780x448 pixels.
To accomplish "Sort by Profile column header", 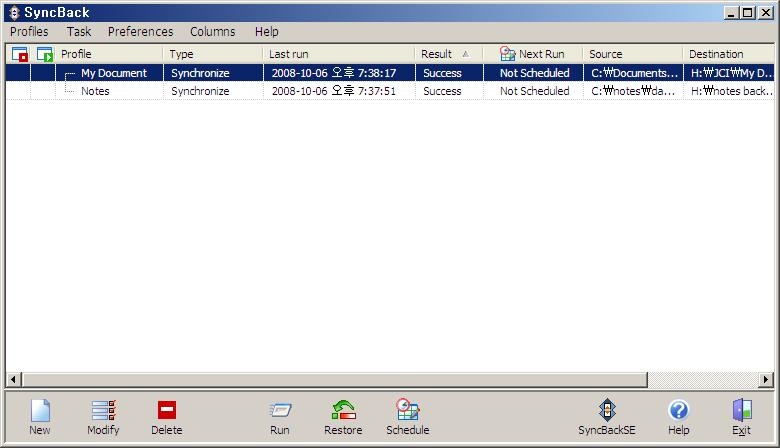I will tap(109, 54).
